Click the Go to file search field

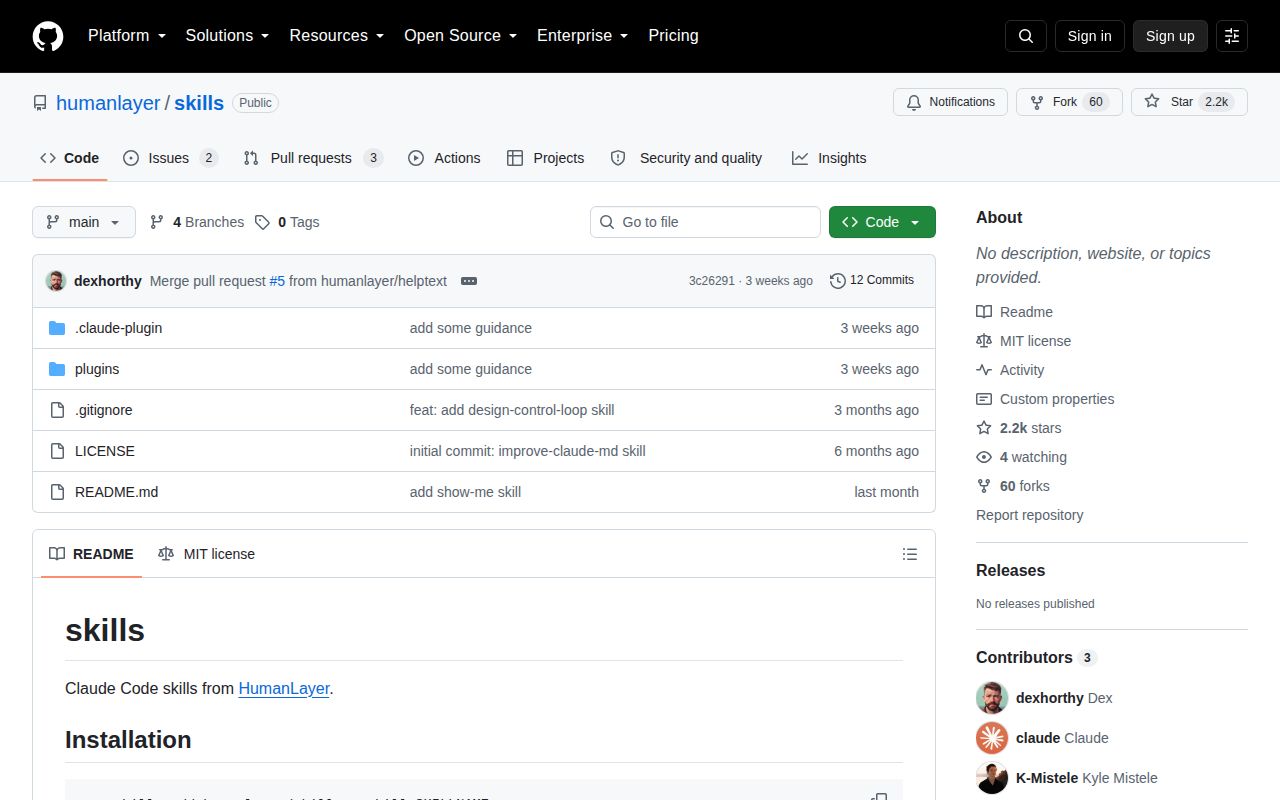click(x=705, y=222)
